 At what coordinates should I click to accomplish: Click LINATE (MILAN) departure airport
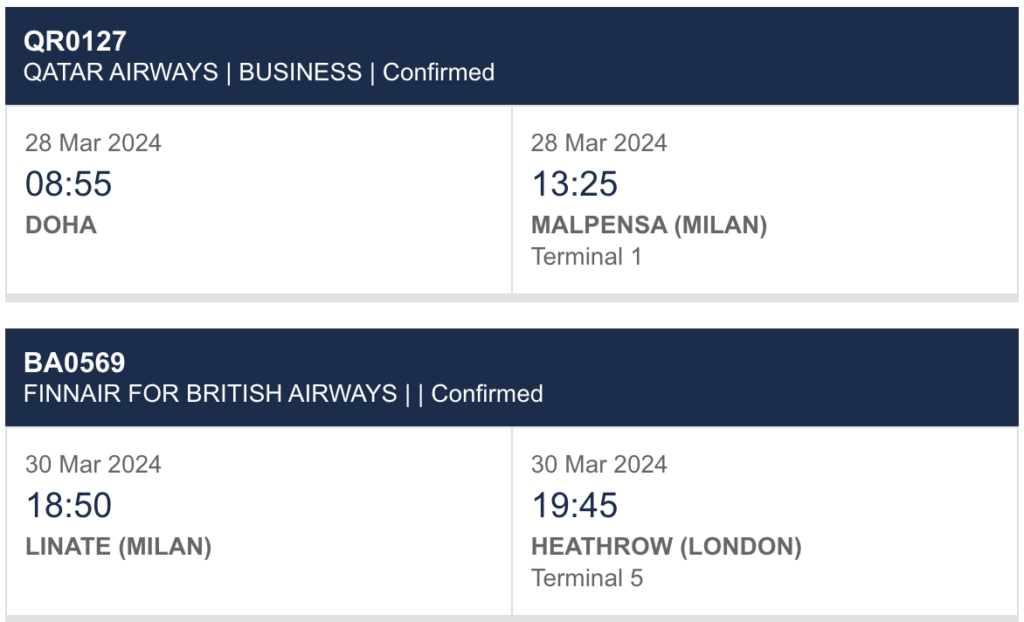(x=118, y=547)
